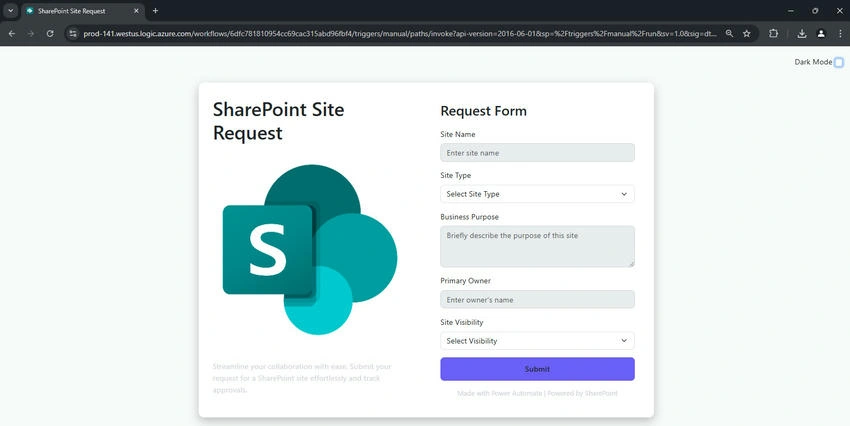Image resolution: width=850 pixels, height=426 pixels.
Task: Open the Select Visibility dropdown
Action: [537, 341]
